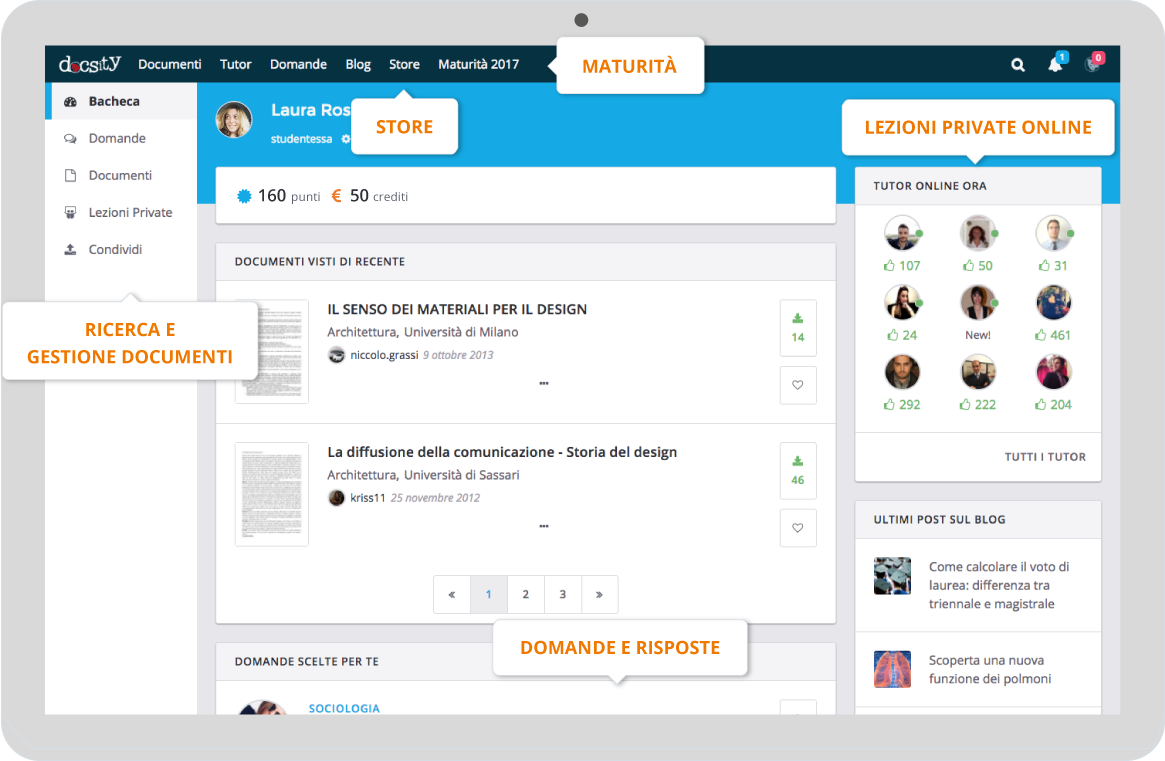Go to next page using the » arrow
Viewport: 1165px width, 761px height.
tap(599, 594)
